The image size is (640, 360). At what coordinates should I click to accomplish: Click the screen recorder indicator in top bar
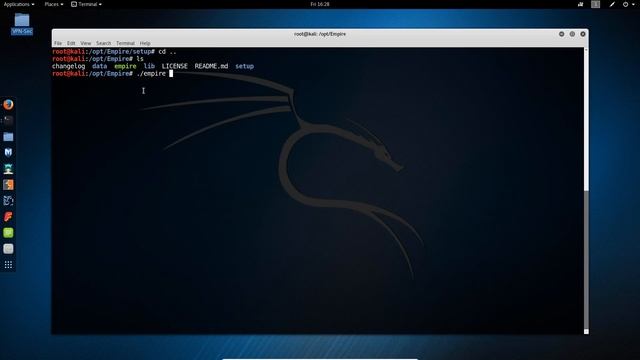(x=580, y=4)
